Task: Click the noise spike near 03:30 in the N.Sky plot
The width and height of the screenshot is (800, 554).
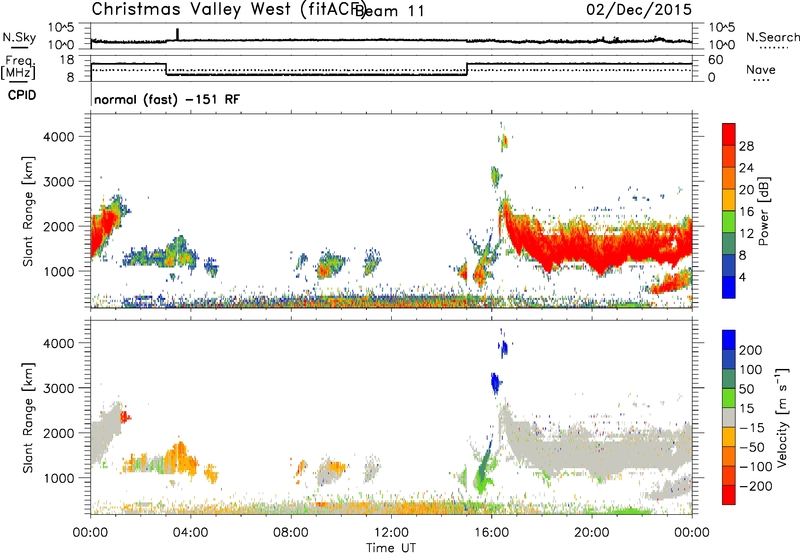Action: pos(178,34)
